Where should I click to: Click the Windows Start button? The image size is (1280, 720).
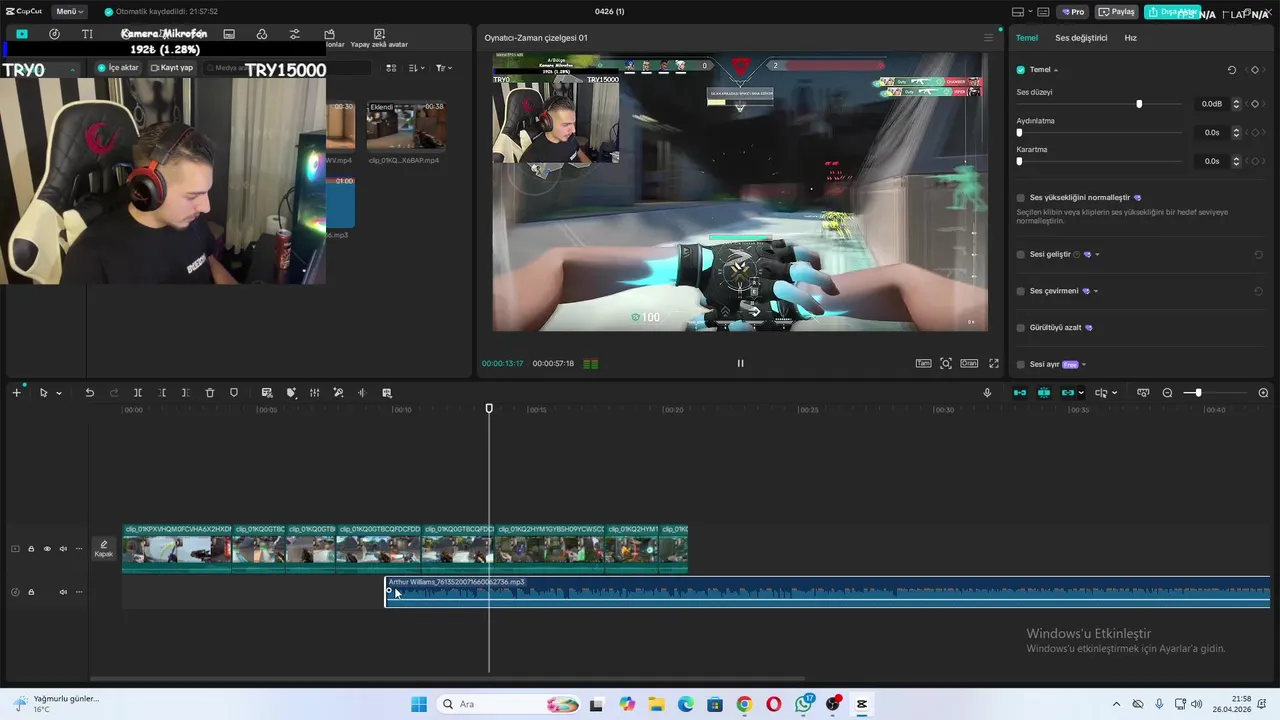coord(419,704)
